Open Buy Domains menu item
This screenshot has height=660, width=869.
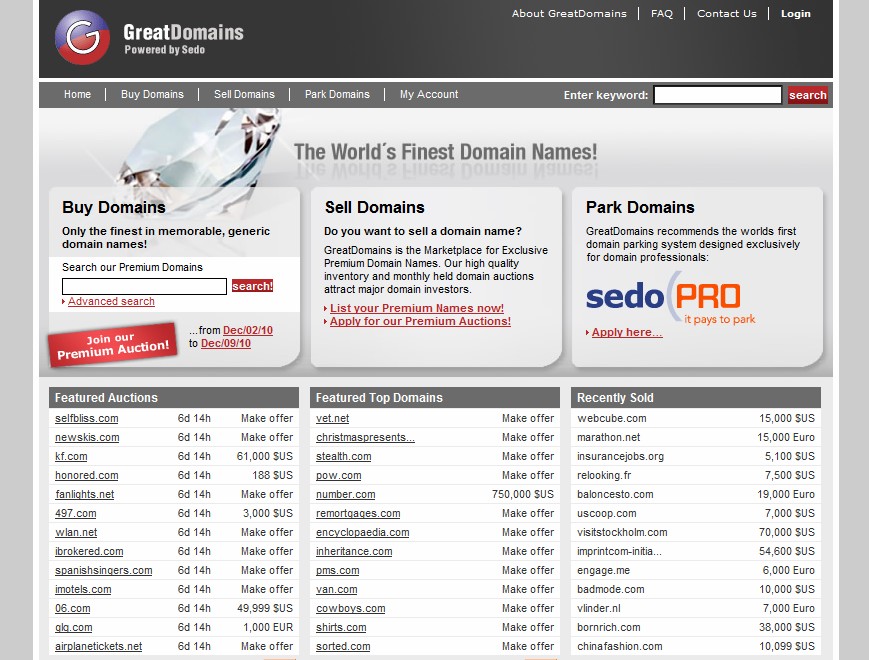[x=152, y=94]
